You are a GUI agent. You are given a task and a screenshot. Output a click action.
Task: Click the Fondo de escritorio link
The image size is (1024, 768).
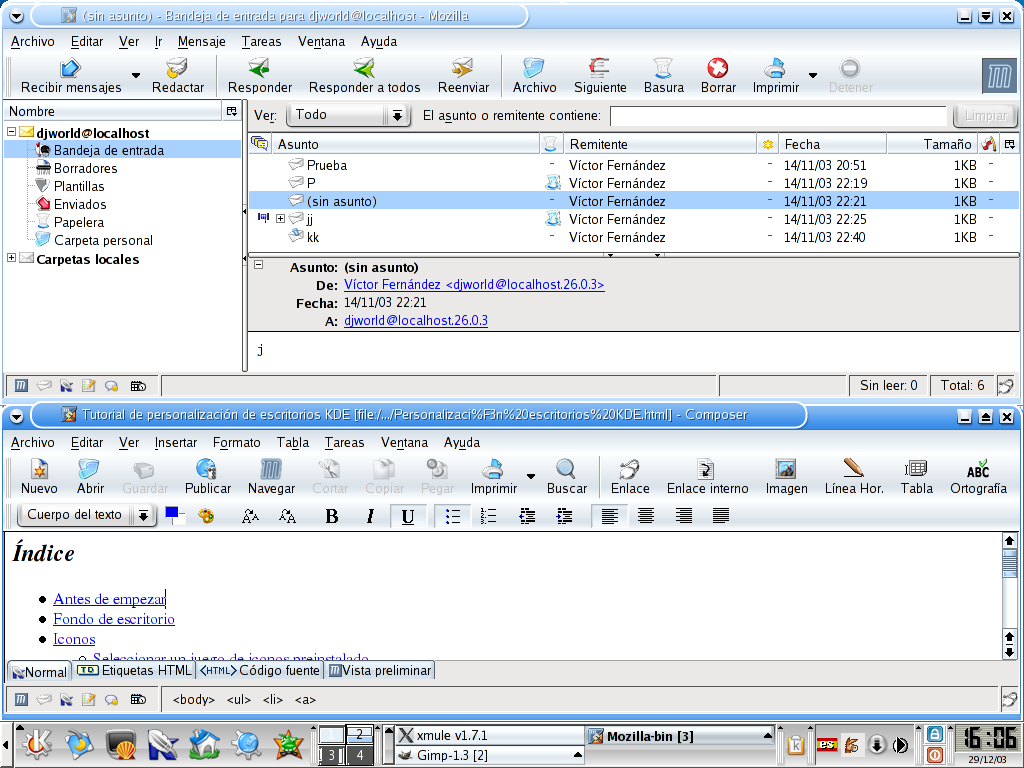click(x=114, y=619)
